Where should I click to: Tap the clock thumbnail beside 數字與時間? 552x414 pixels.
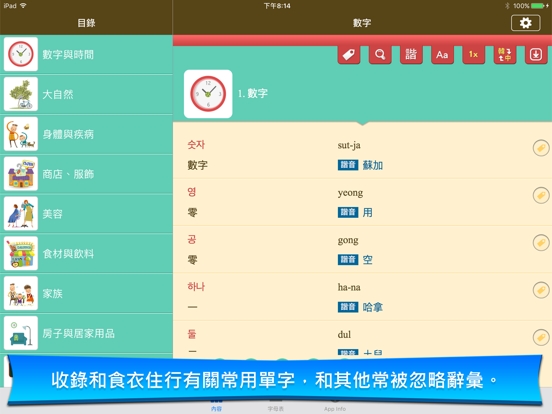click(21, 54)
